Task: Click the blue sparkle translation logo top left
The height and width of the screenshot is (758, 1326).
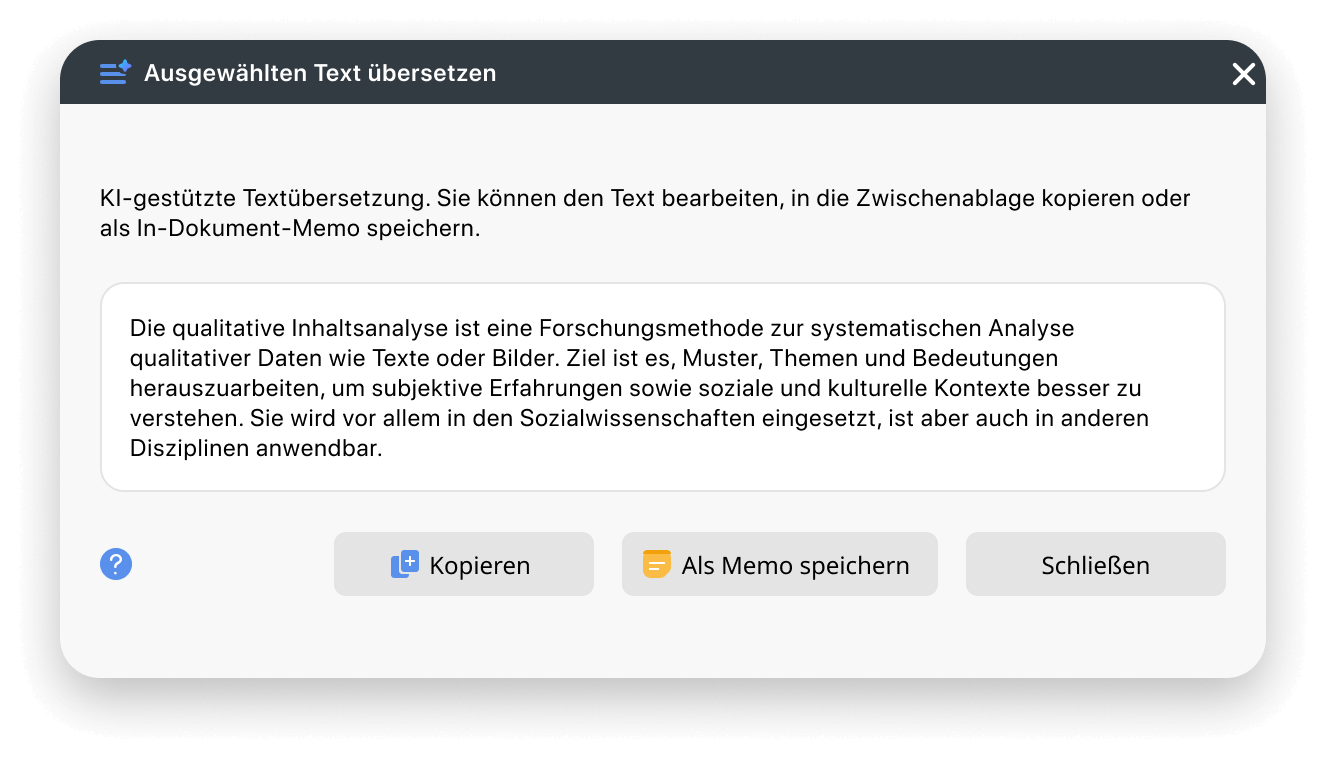Action: (x=114, y=72)
